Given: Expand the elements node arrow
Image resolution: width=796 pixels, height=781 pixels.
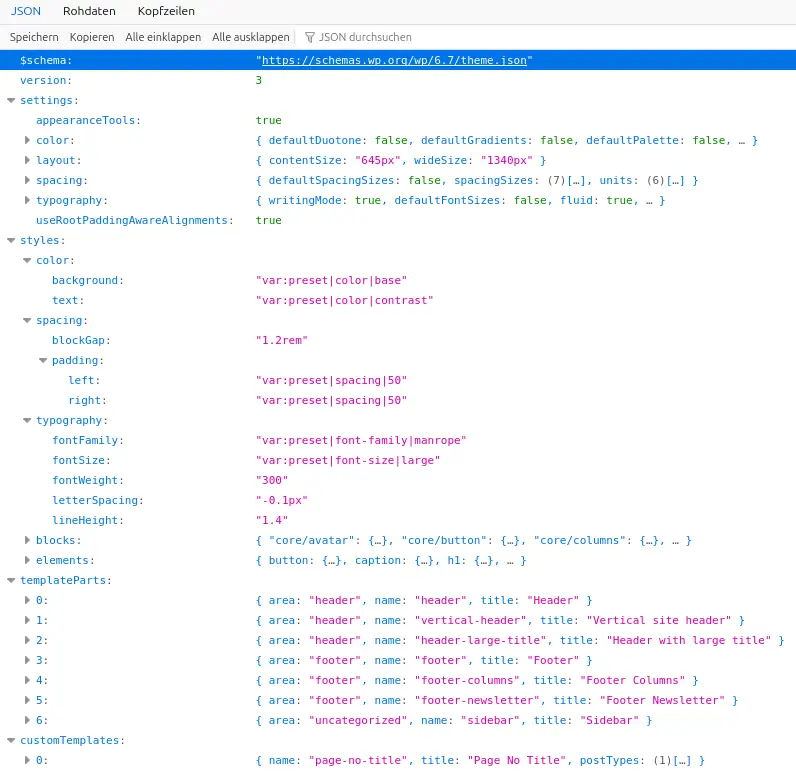Looking at the screenshot, I should coord(27,560).
